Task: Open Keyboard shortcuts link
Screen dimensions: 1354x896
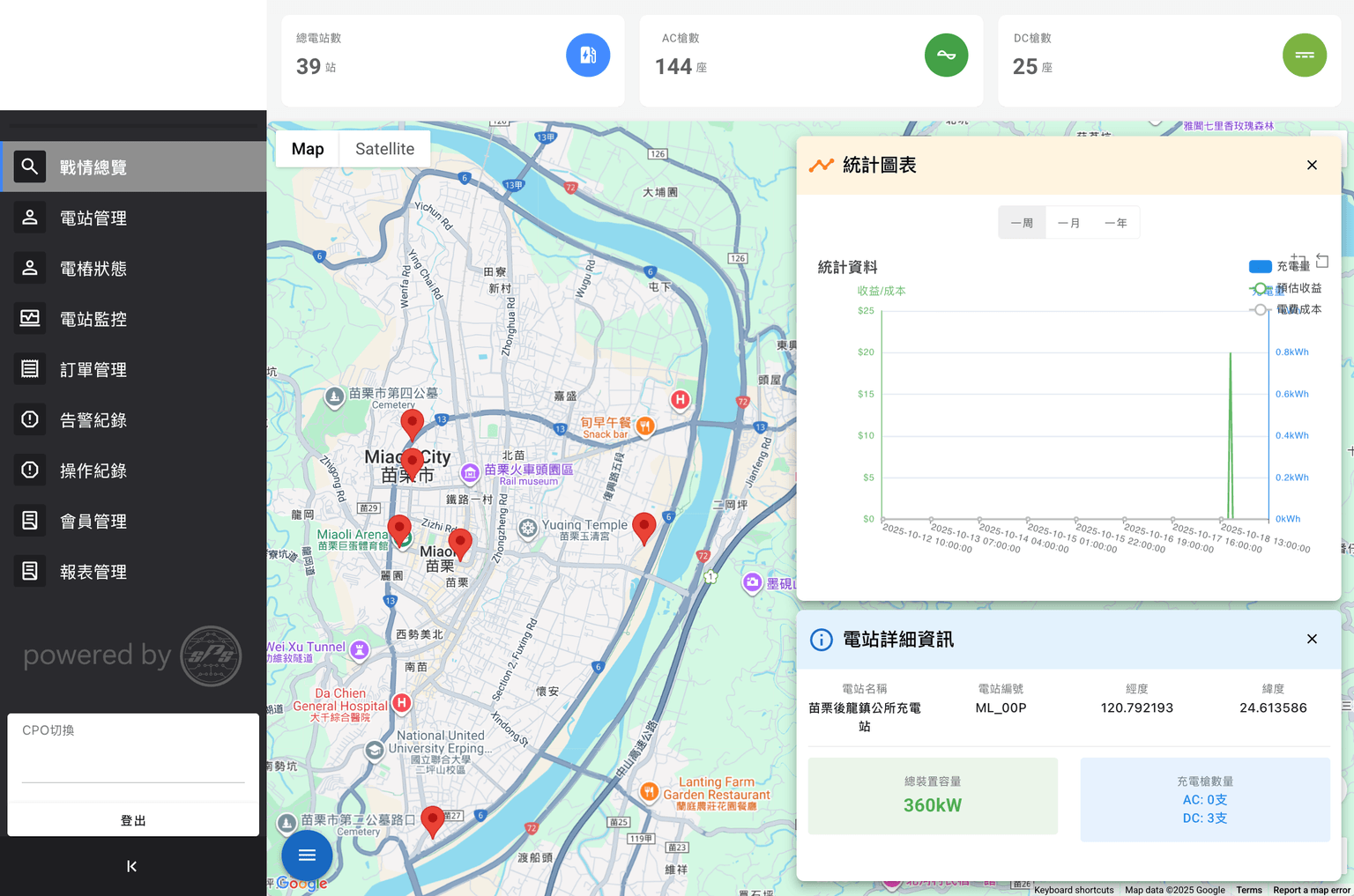Action: (1074, 890)
